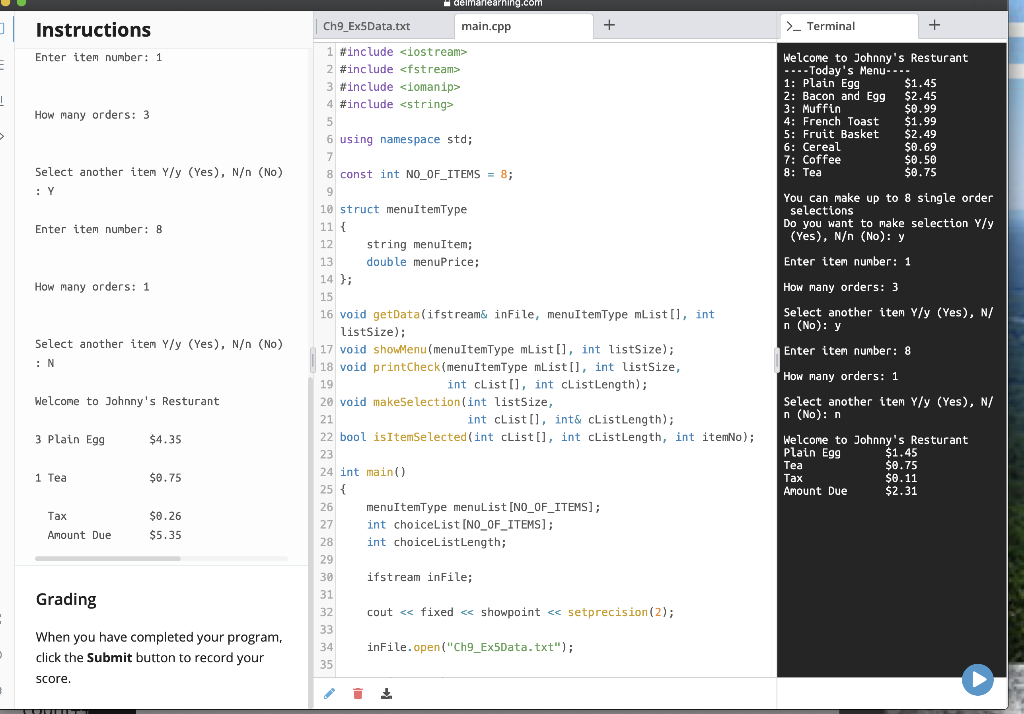Screen dimensions: 1024x714
Task: Click line number 24 in the code editor
Action: coord(326,471)
